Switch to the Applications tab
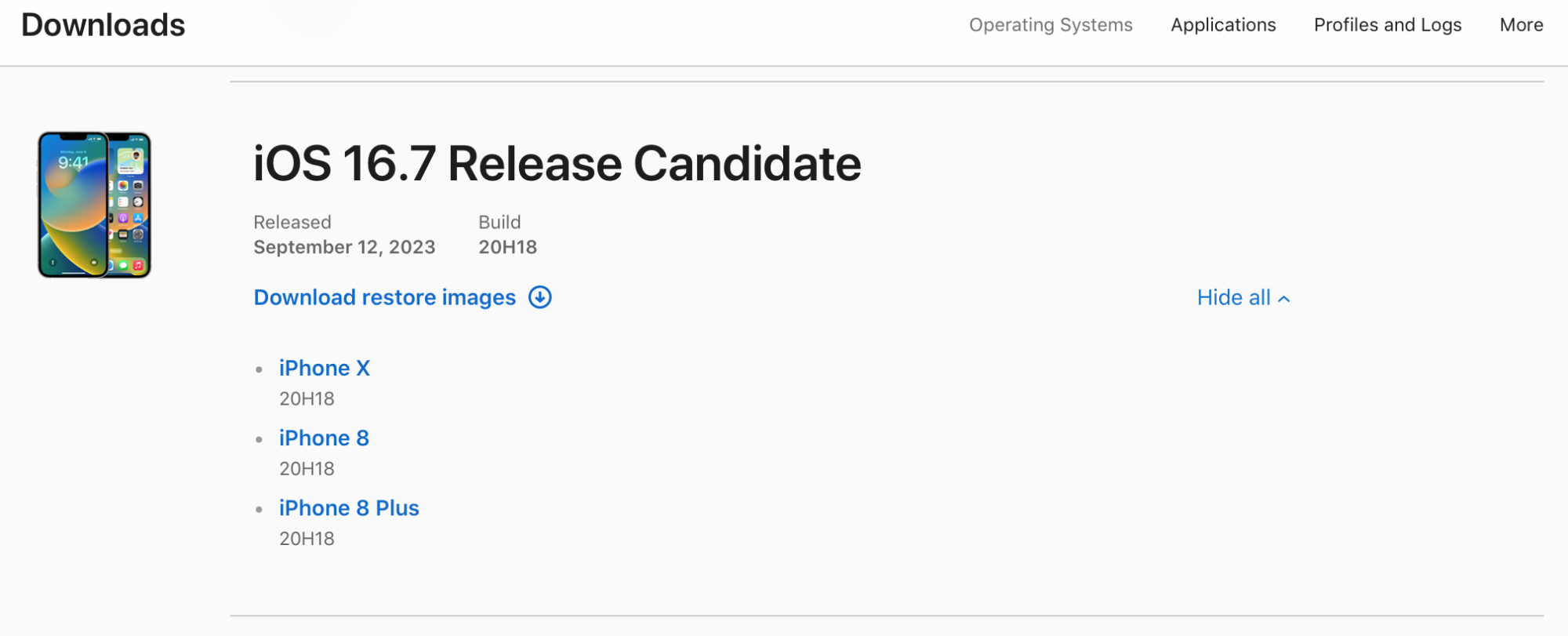The height and width of the screenshot is (636, 1568). [x=1223, y=25]
